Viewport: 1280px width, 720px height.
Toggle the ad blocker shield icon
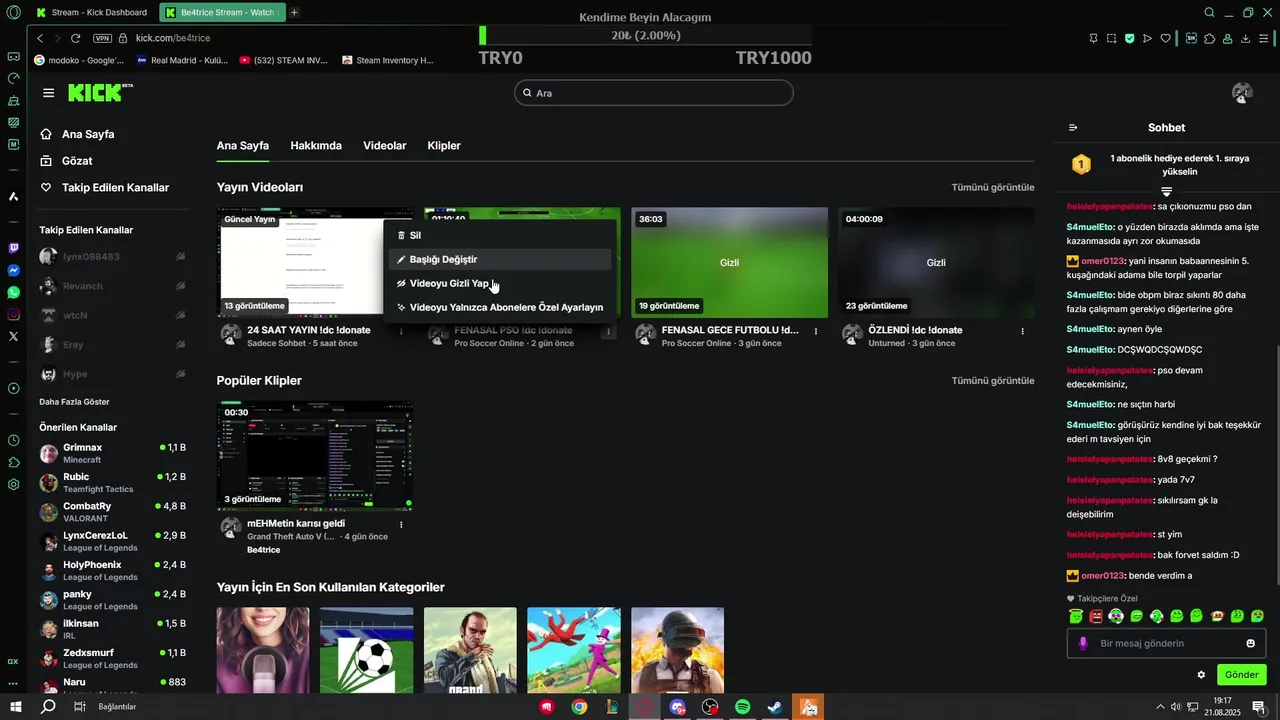[1129, 38]
